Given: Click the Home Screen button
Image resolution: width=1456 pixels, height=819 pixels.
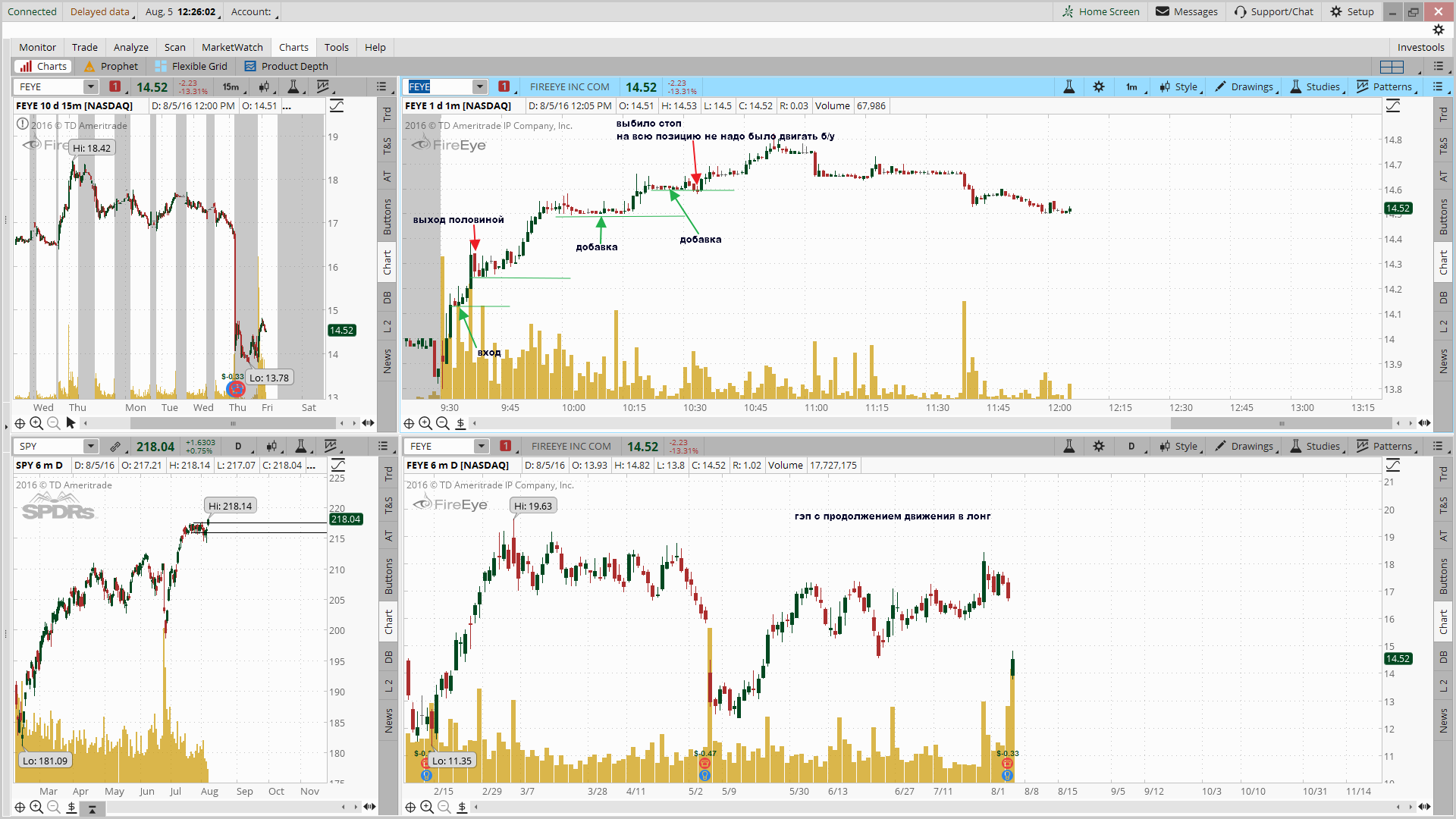Looking at the screenshot, I should 1101,11.
